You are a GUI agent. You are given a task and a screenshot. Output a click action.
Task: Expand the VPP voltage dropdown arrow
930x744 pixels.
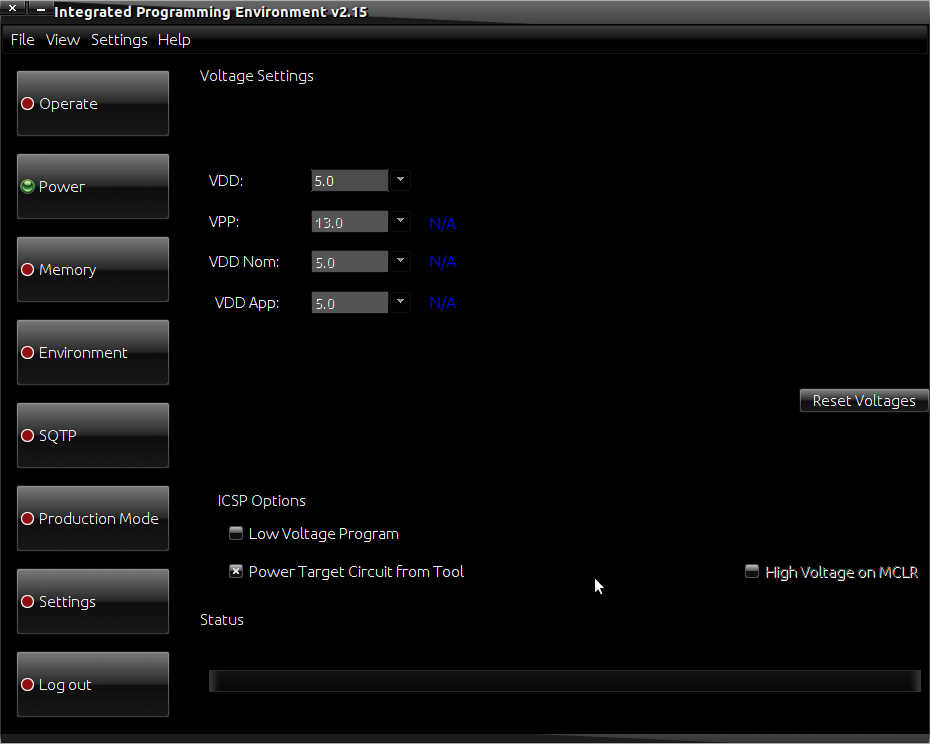click(400, 221)
